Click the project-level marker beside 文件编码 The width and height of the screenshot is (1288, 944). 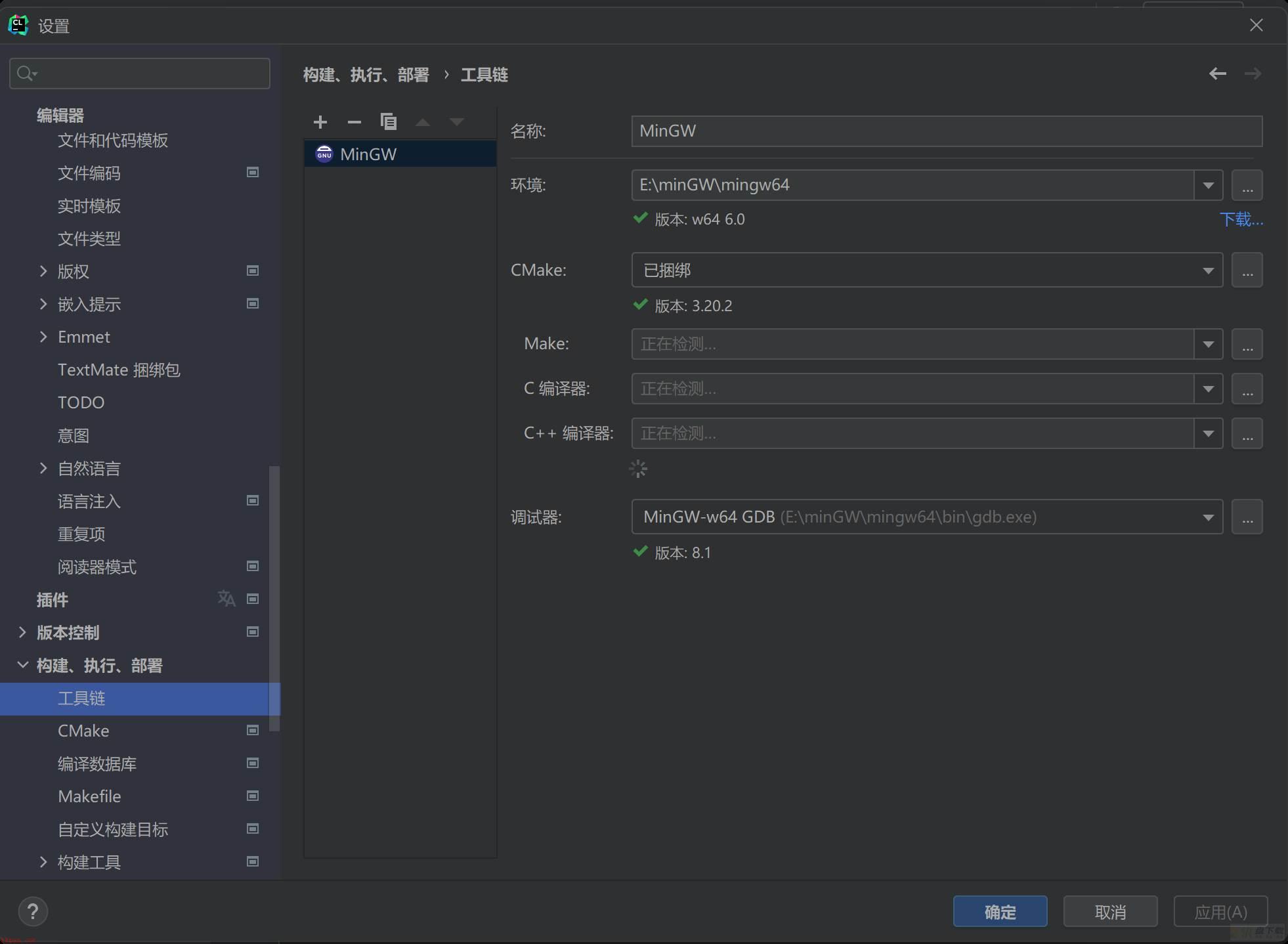(x=253, y=172)
